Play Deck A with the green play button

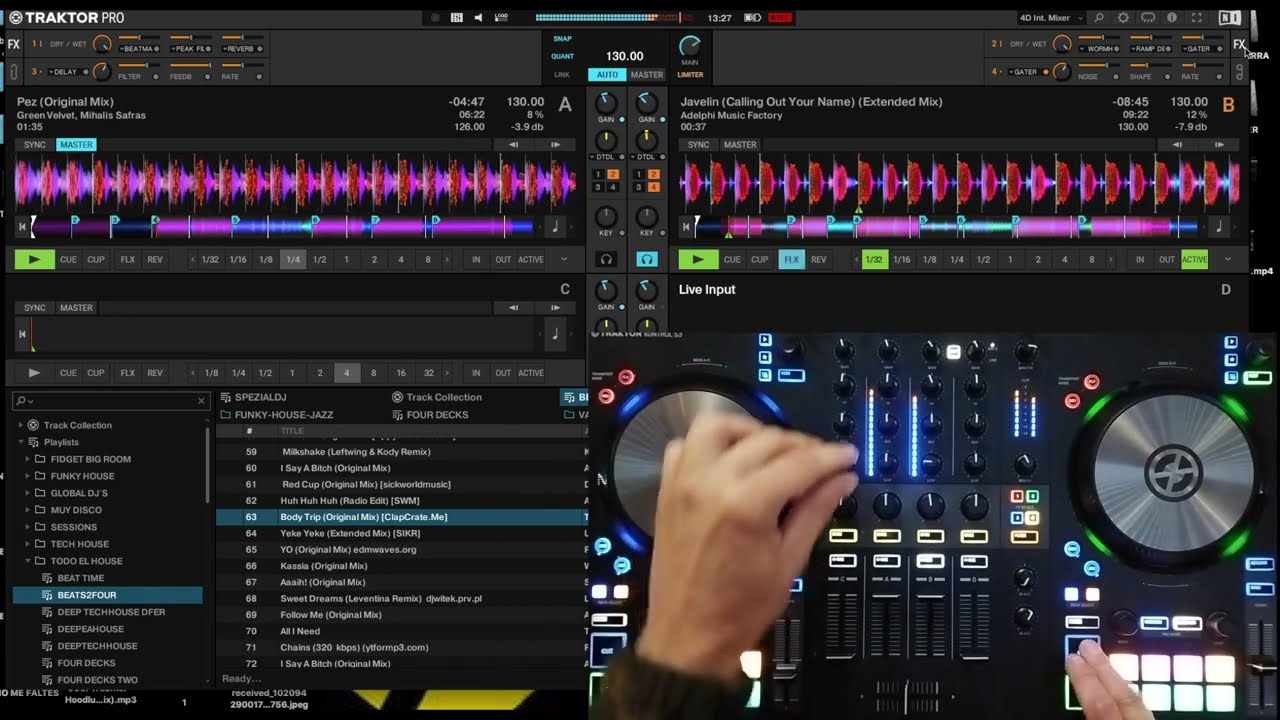pos(34,259)
